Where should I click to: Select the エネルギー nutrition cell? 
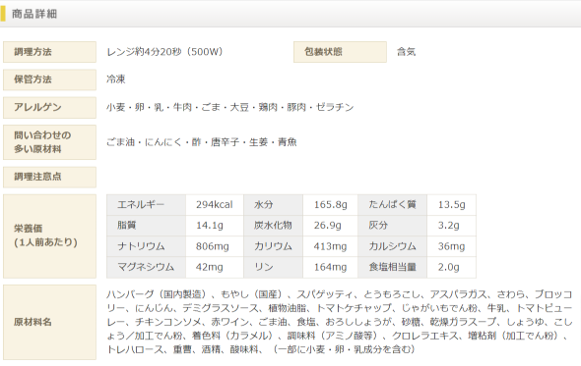tap(146, 205)
